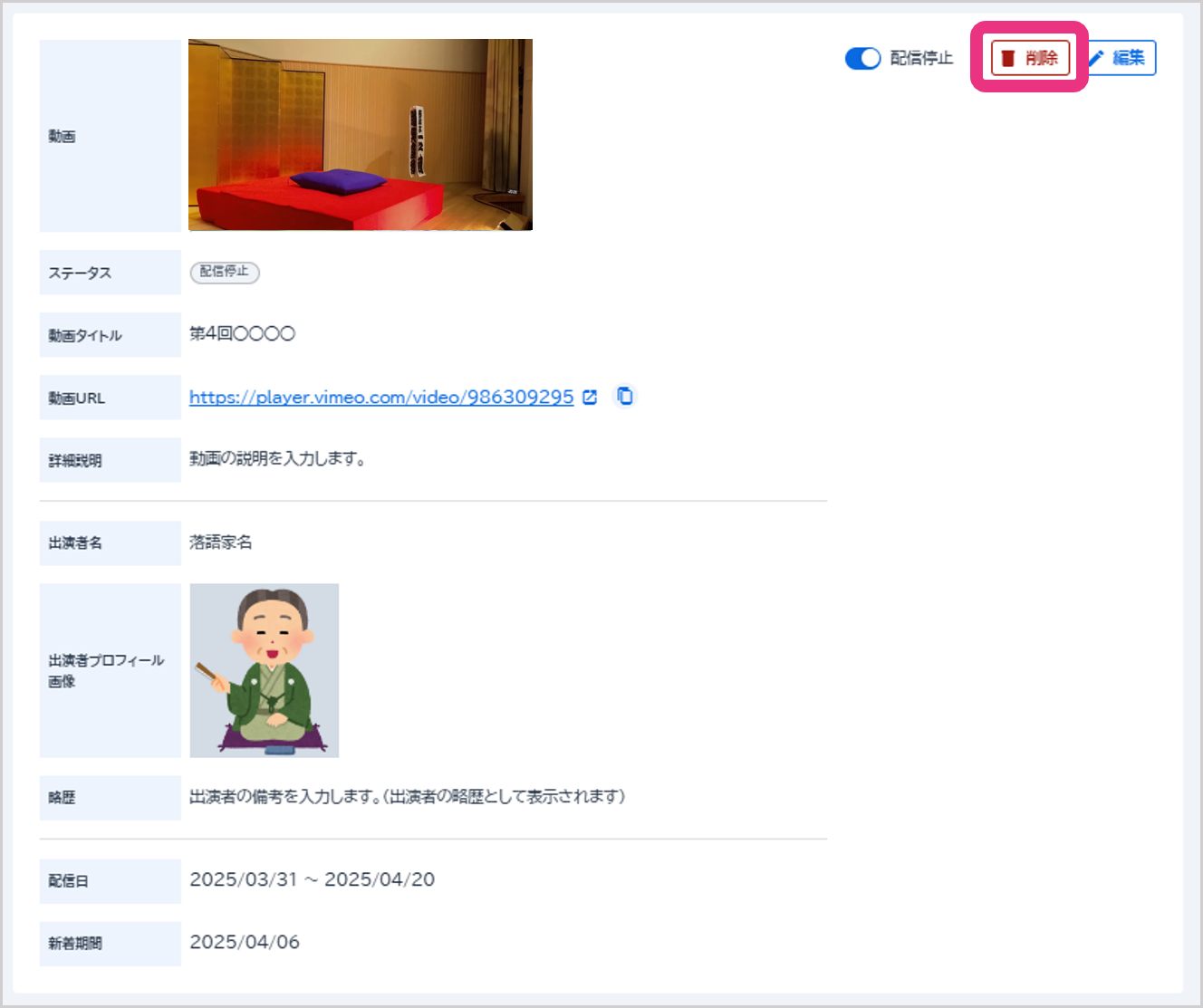The height and width of the screenshot is (1008, 1203).
Task: Click the trash icon on the 削除 button
Action: (x=1007, y=58)
